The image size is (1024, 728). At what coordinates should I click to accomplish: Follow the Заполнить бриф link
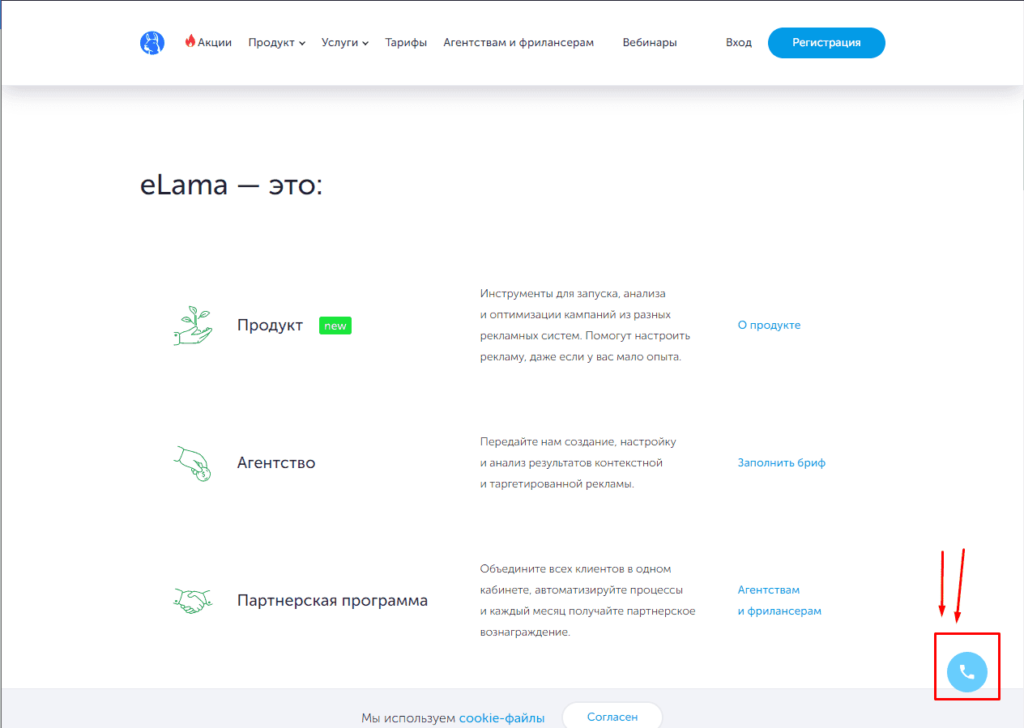[x=781, y=463]
